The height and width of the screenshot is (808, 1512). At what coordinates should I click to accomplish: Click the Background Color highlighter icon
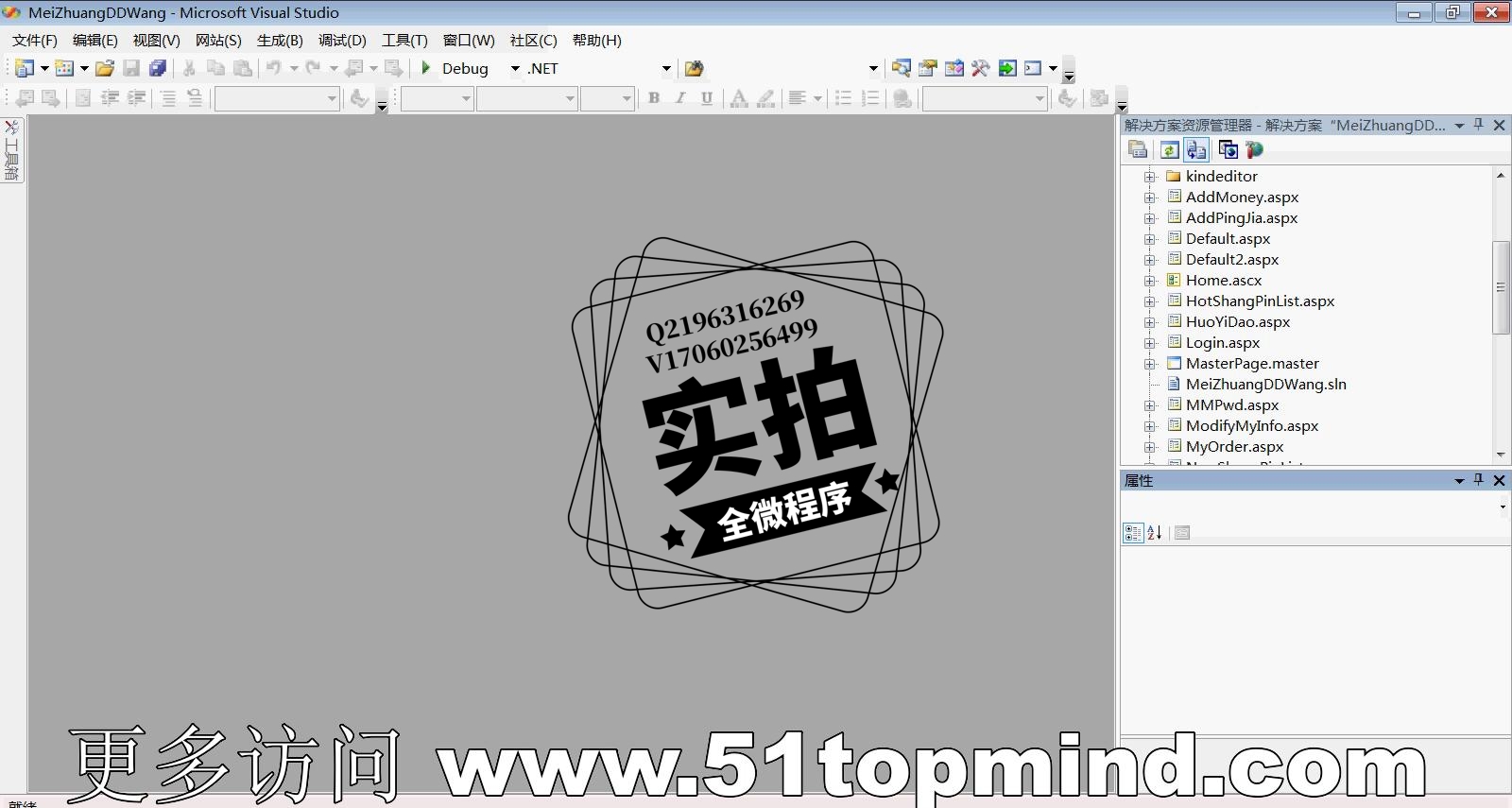point(766,98)
